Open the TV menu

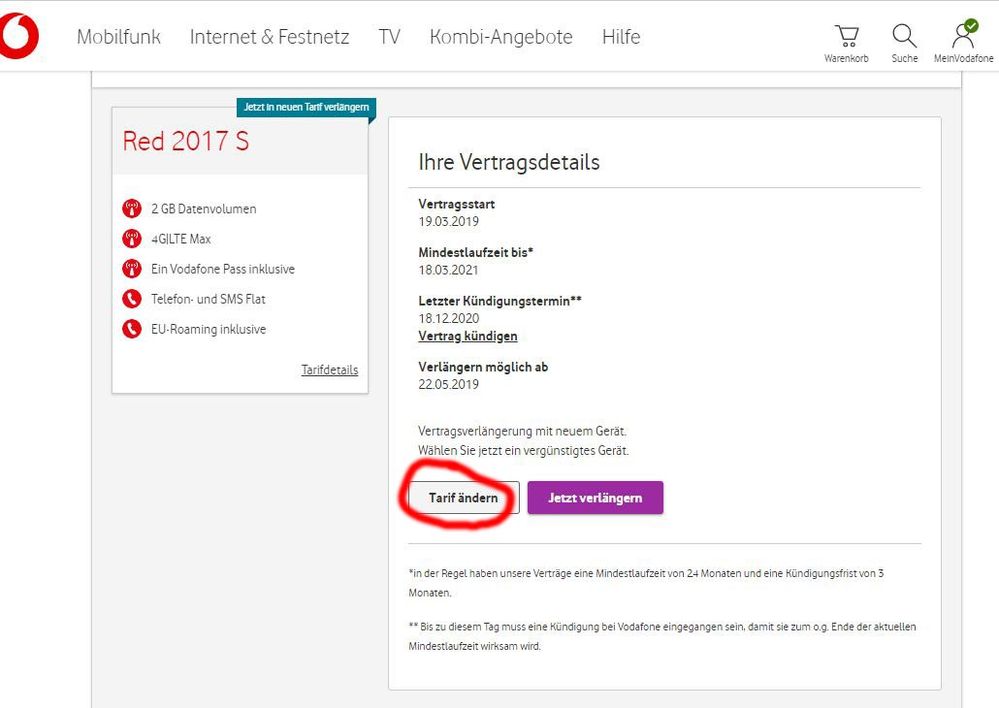pos(389,37)
